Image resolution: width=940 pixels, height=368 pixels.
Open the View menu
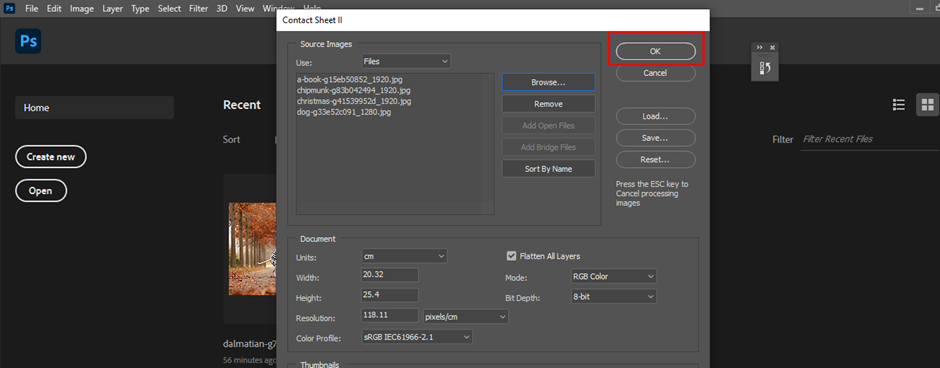coord(245,8)
